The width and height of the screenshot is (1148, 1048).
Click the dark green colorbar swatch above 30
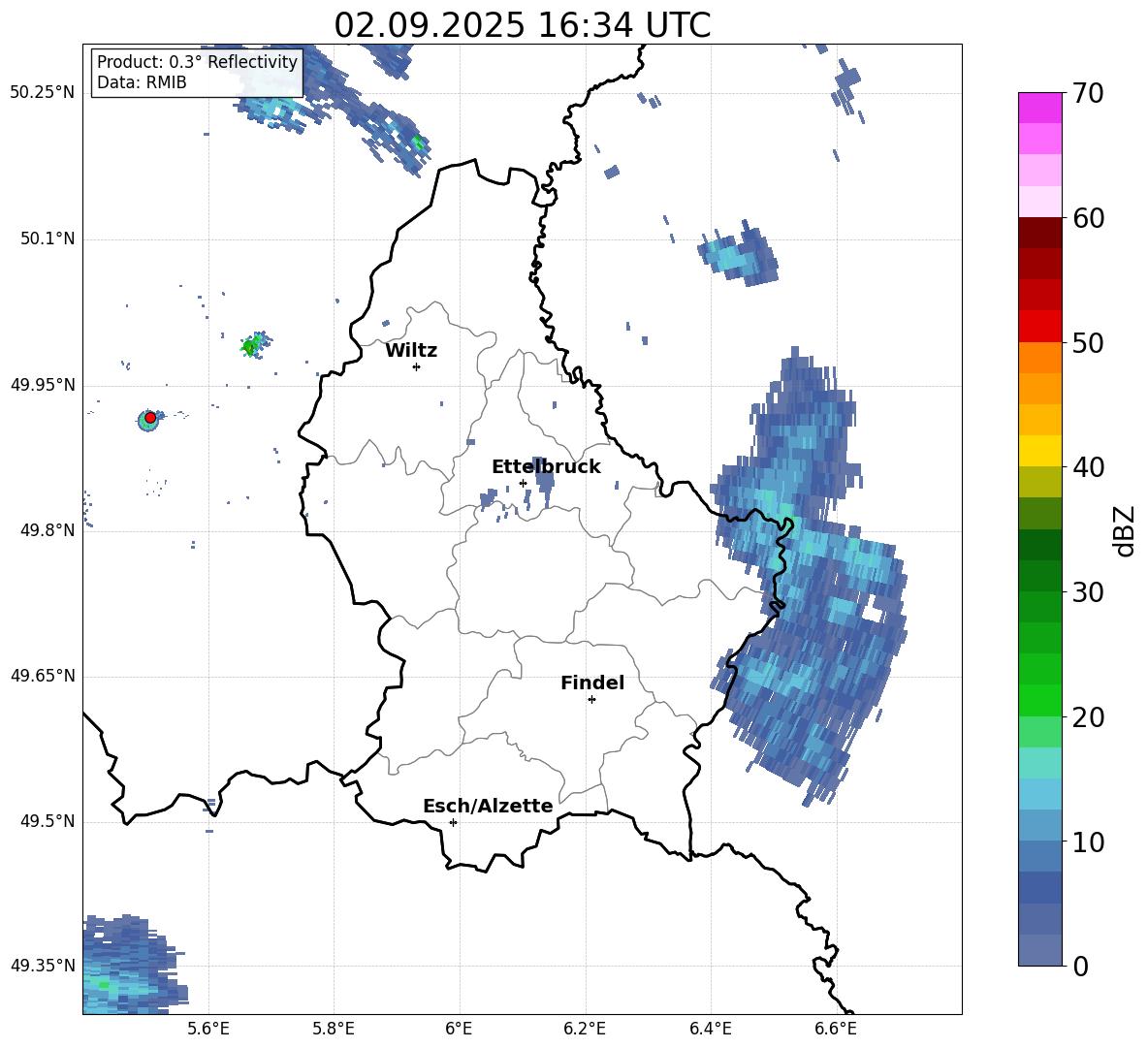[x=1039, y=576]
